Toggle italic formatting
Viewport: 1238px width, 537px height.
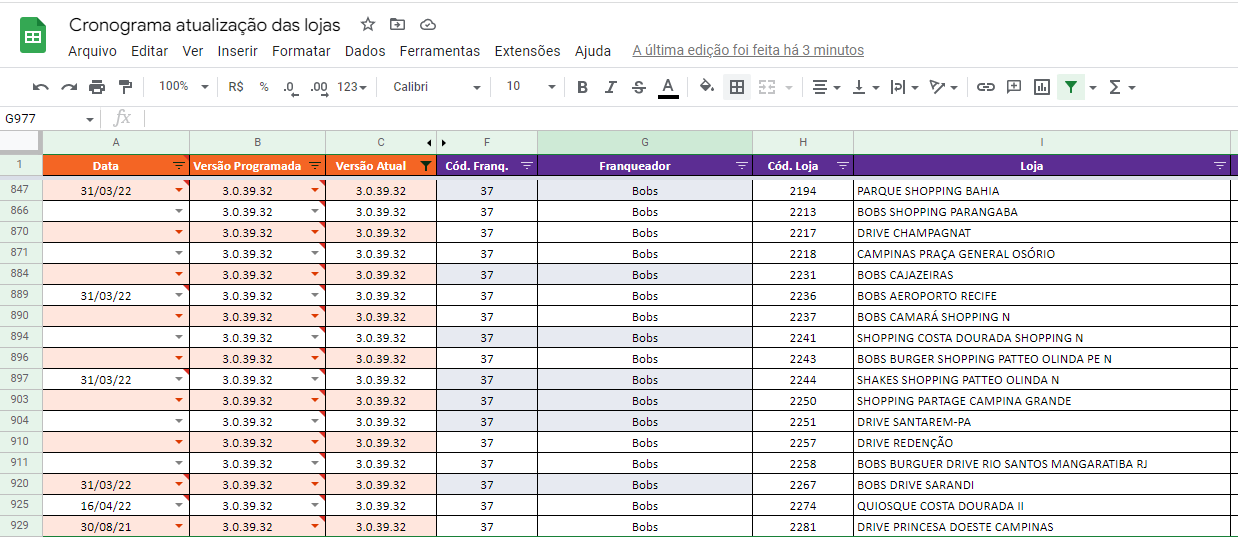point(611,87)
